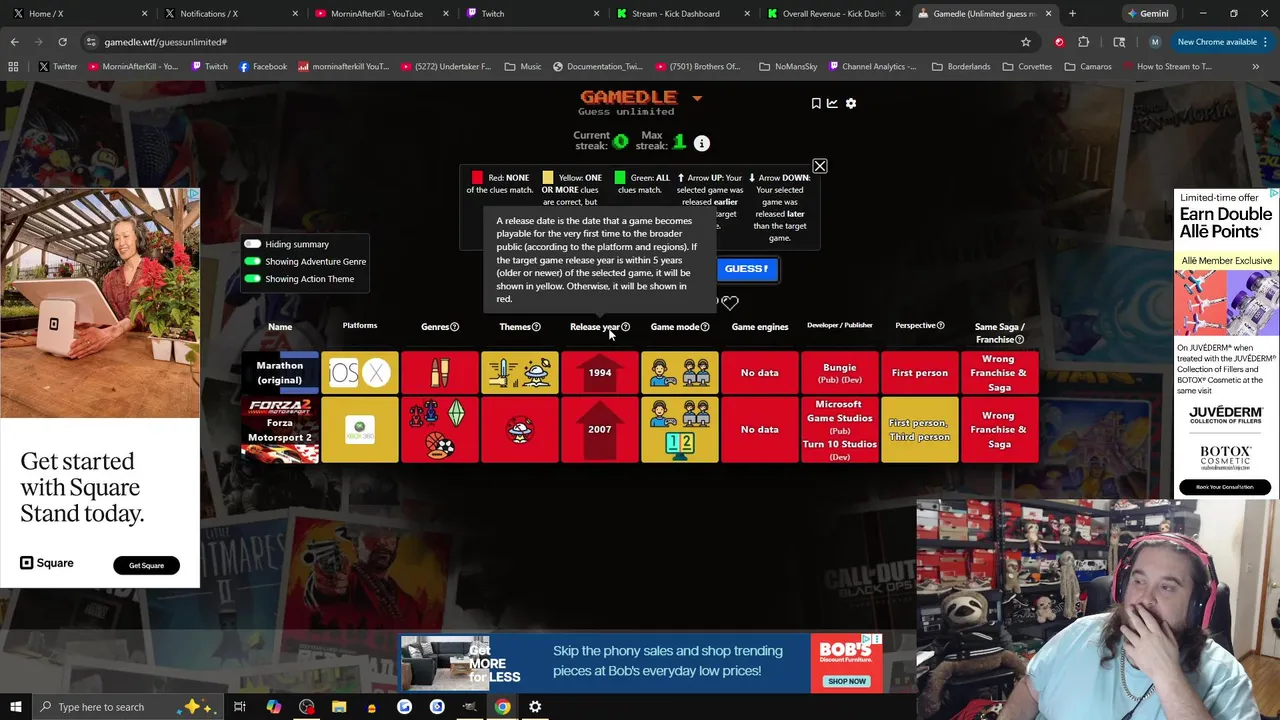Bookmark this page with star icon
The width and height of the screenshot is (1280, 720).
[1026, 42]
